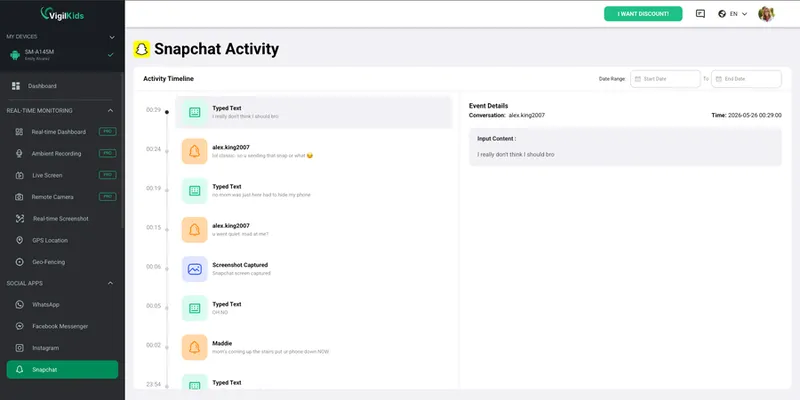Click the Snapchat bell icon in sidebar
The width and height of the screenshot is (800, 400).
(19, 369)
